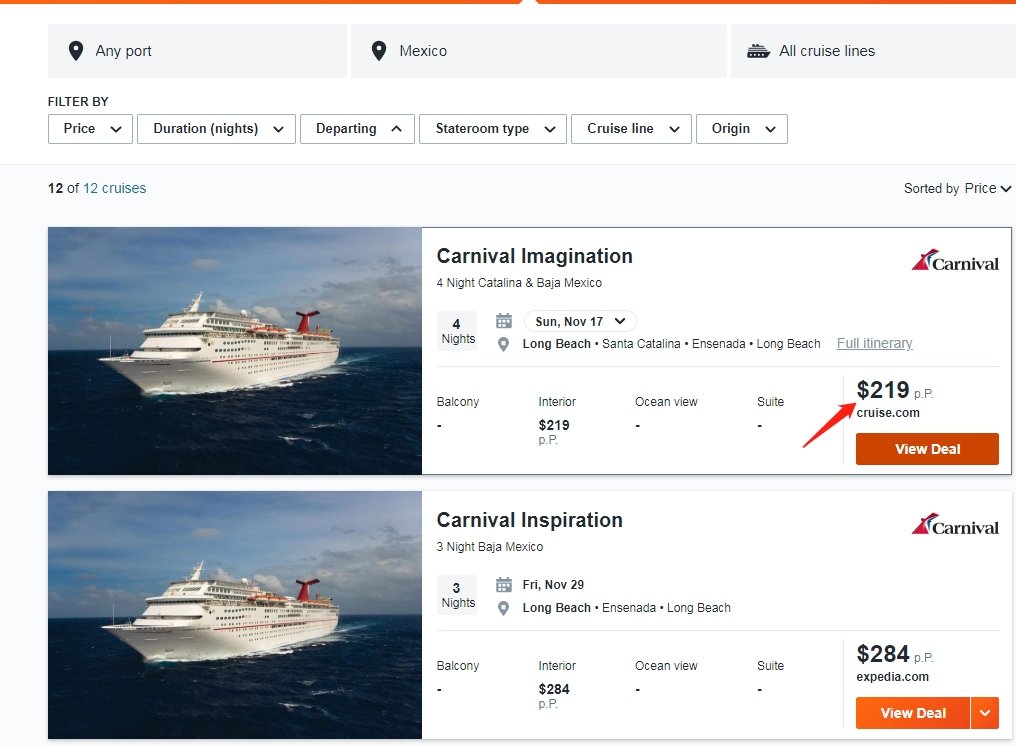The width and height of the screenshot is (1016, 746).
Task: Click the ship icon beside All cruise lines
Action: pyautogui.click(x=758, y=51)
